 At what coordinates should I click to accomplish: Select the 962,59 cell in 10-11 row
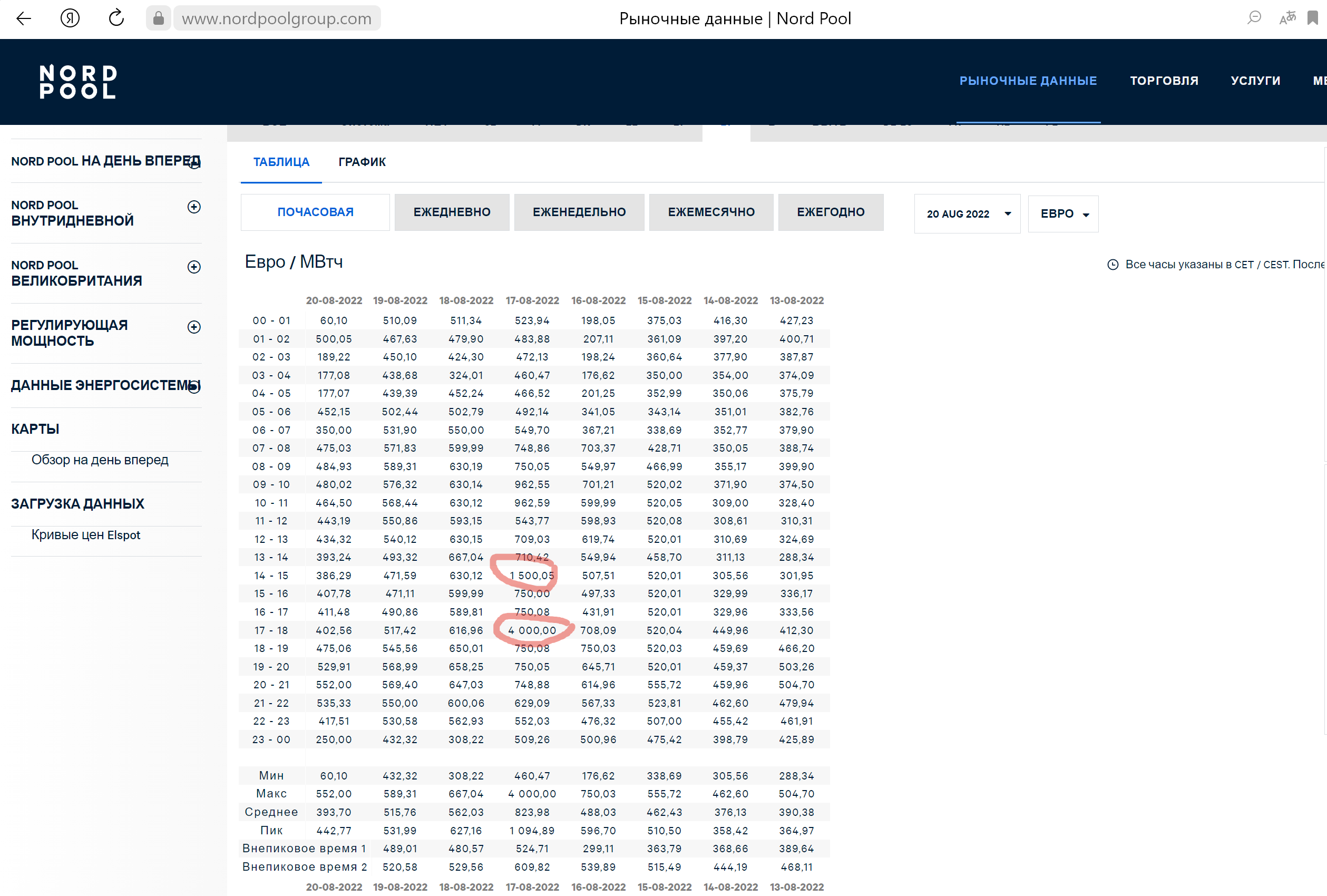[x=532, y=502]
